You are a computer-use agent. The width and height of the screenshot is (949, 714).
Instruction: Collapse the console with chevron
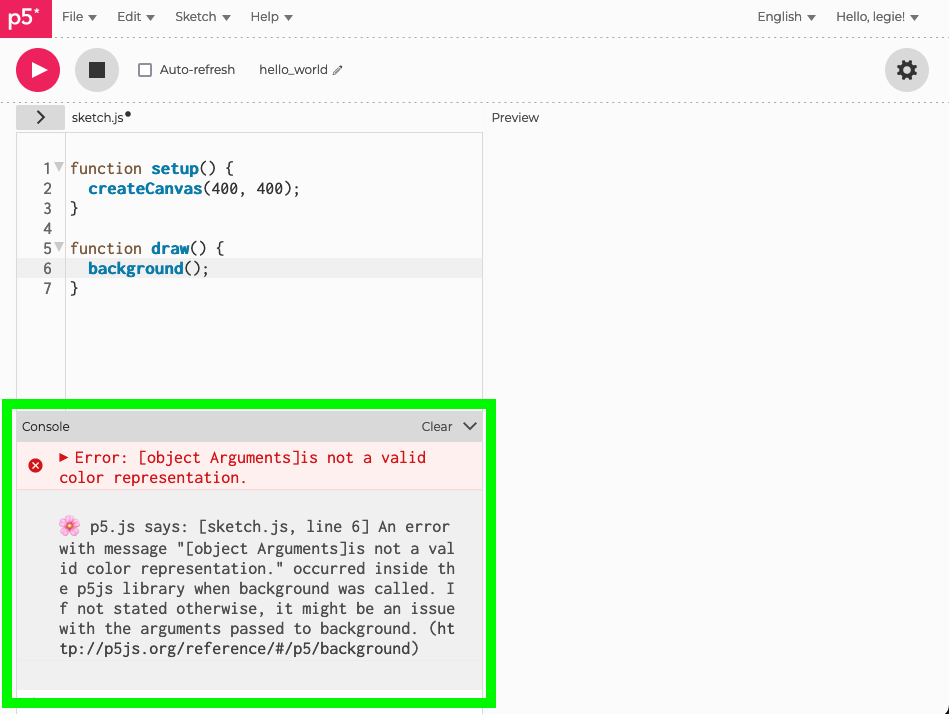pyautogui.click(x=470, y=426)
